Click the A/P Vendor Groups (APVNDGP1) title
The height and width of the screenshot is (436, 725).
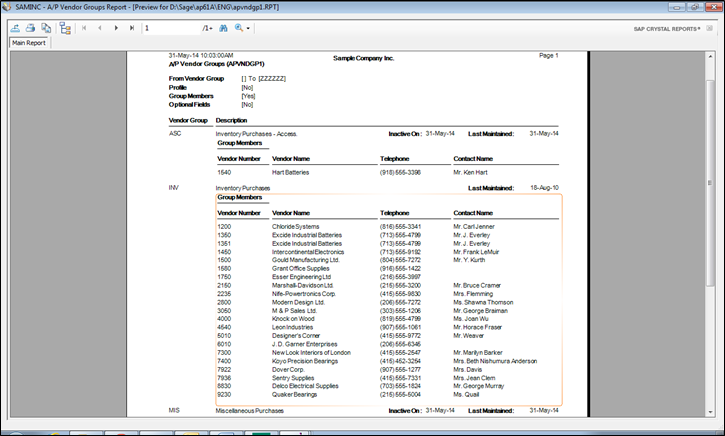(x=216, y=64)
